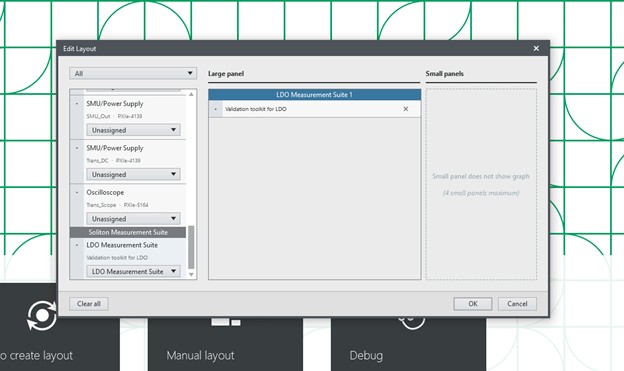This screenshot has height=371, width=624.
Task: Remove Validation toolkit for LDO from large panel
Action: 406,109
